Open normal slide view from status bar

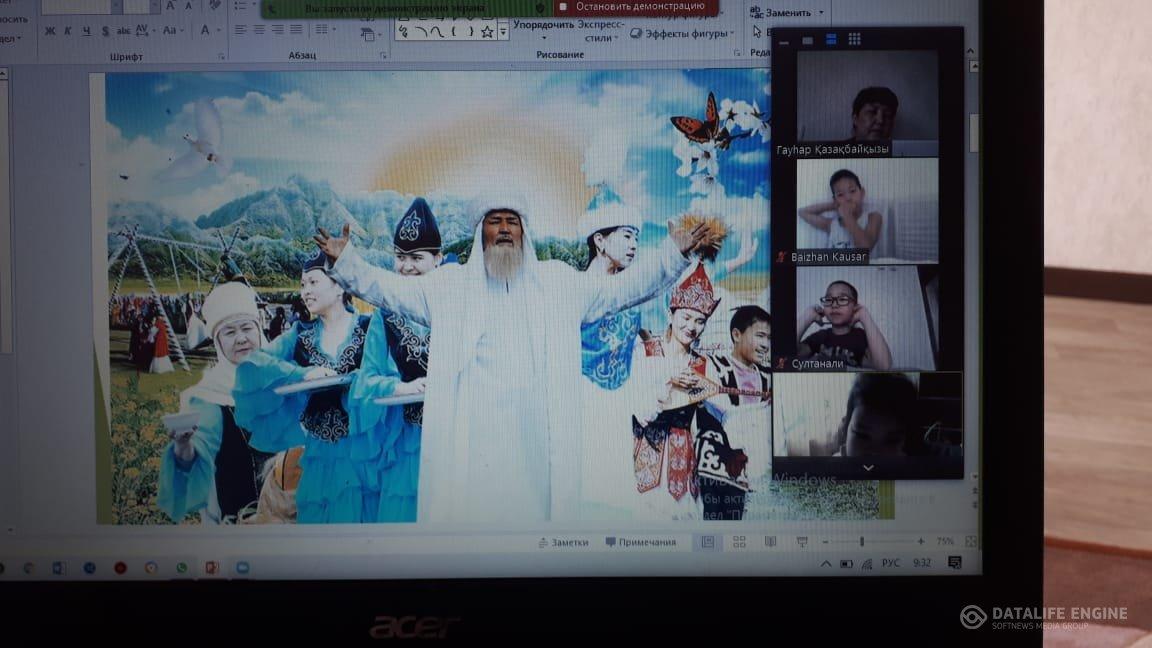coord(708,542)
